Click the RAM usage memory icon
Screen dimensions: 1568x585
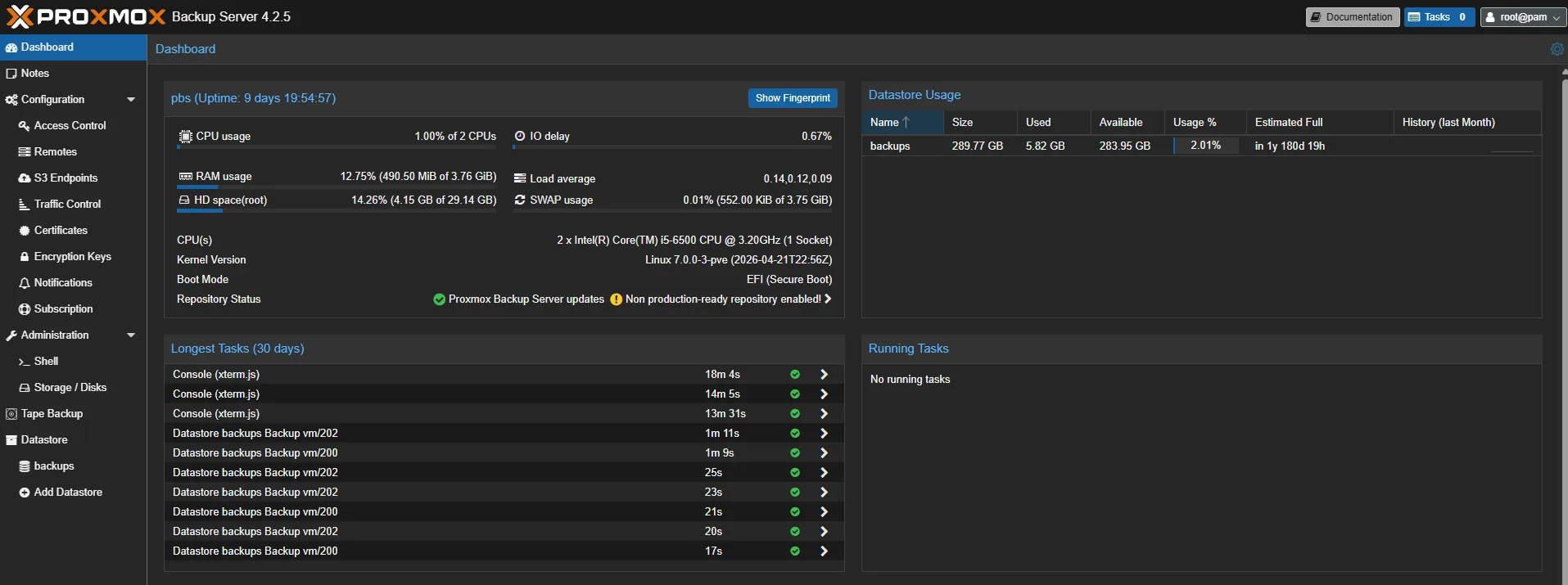tap(186, 177)
